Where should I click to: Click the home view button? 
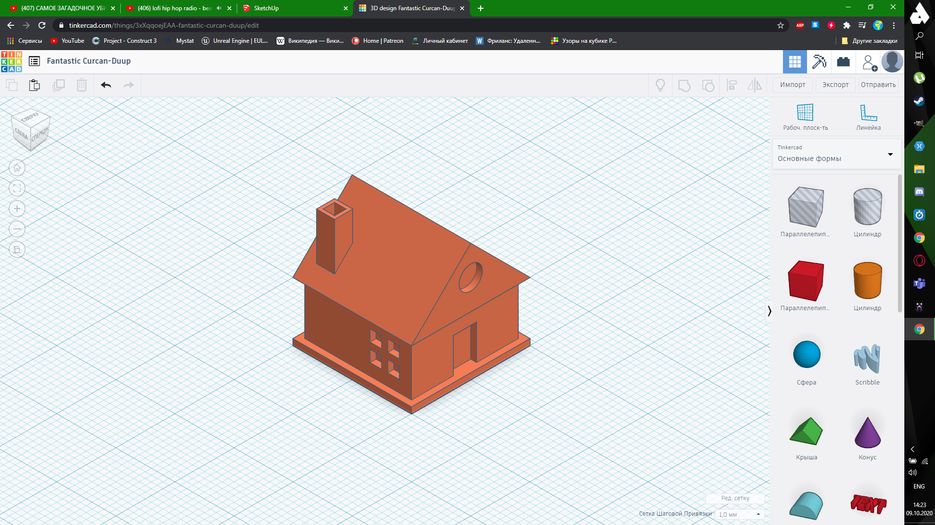[x=17, y=168]
